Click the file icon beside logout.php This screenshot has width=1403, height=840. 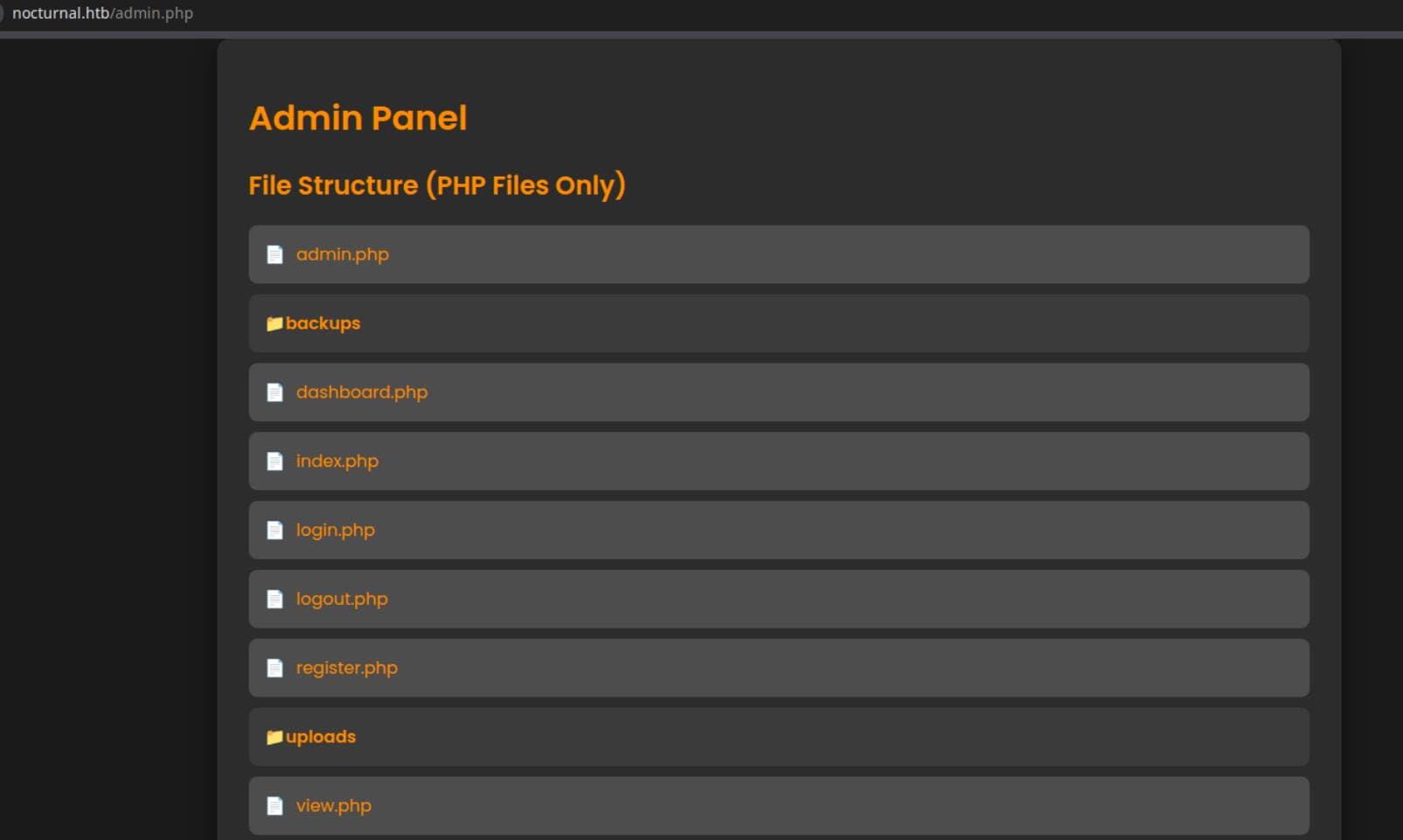pos(274,599)
